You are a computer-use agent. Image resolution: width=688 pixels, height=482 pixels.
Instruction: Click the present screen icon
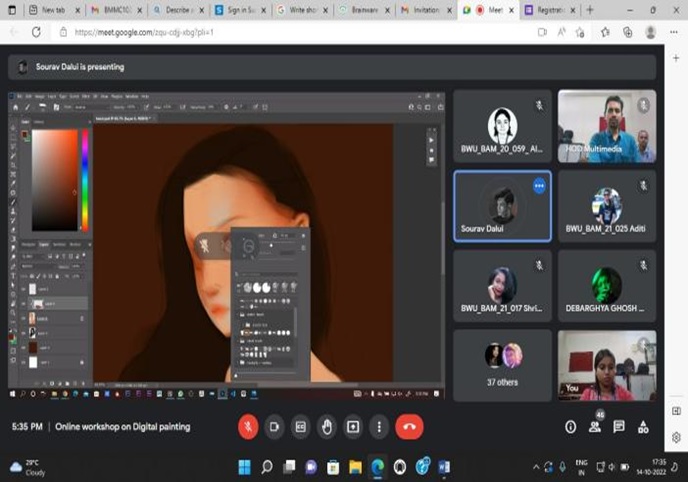[352, 427]
